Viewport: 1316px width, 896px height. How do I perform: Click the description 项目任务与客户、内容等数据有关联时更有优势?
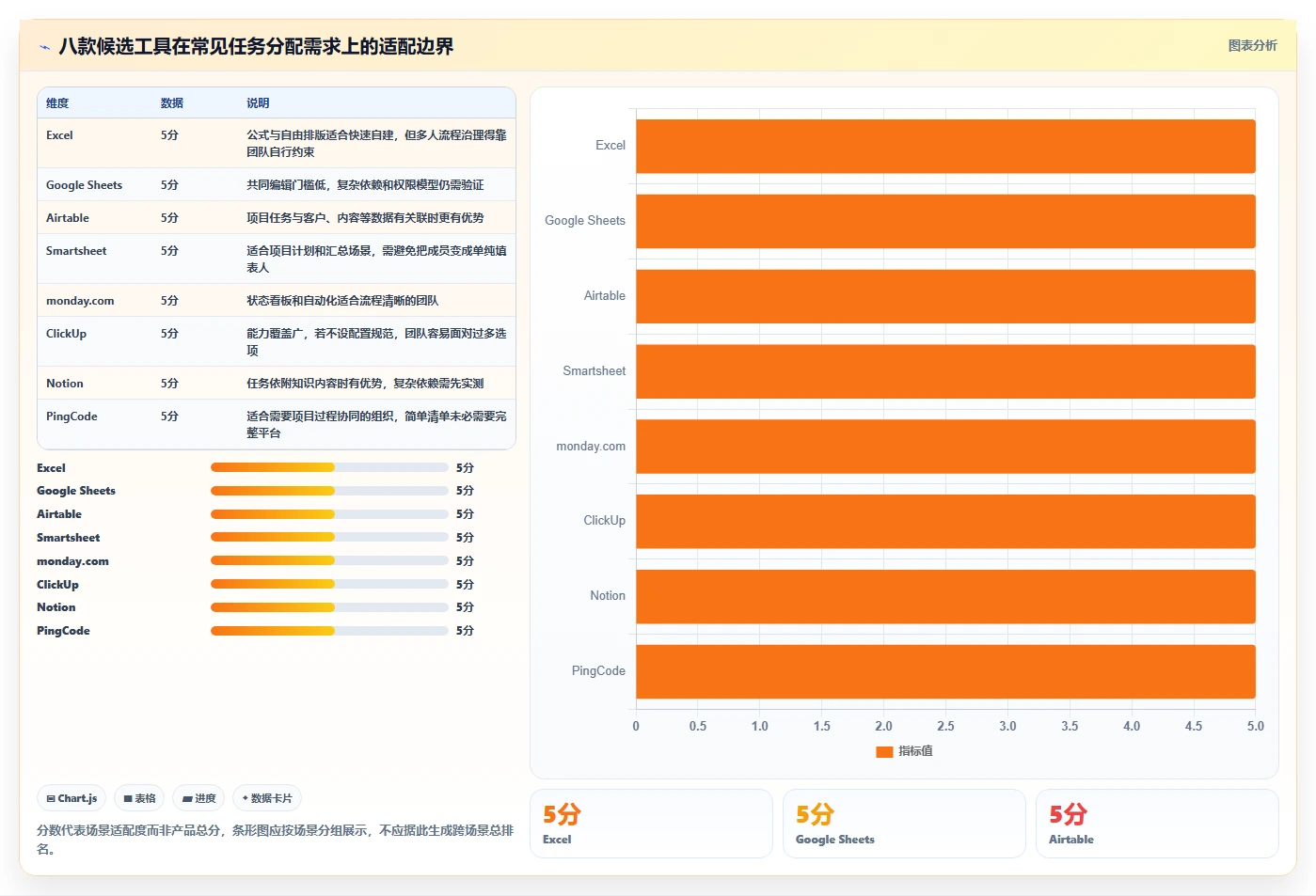coord(365,218)
